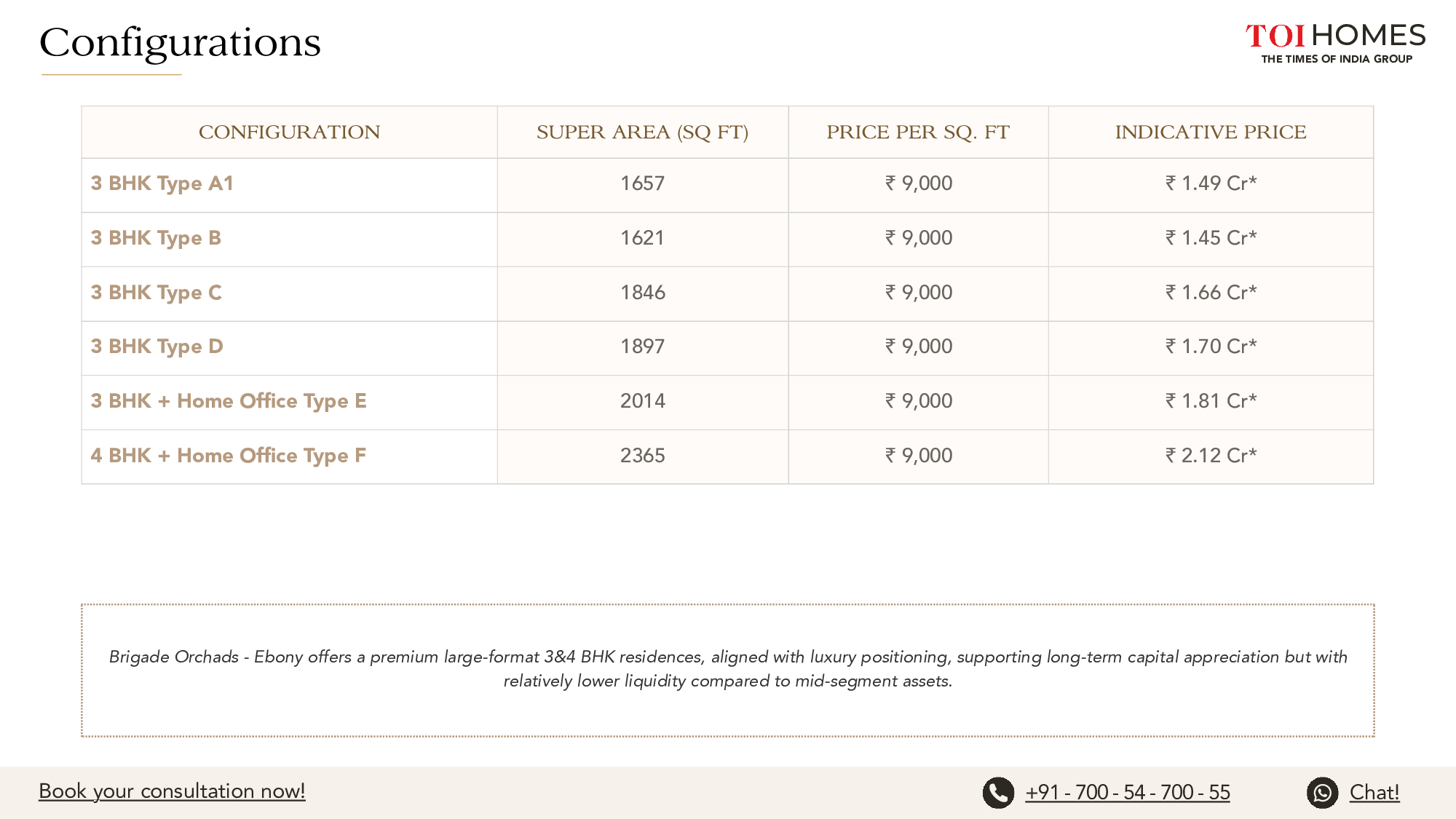Click the super area value 1621
1456x819 pixels.
[643, 238]
